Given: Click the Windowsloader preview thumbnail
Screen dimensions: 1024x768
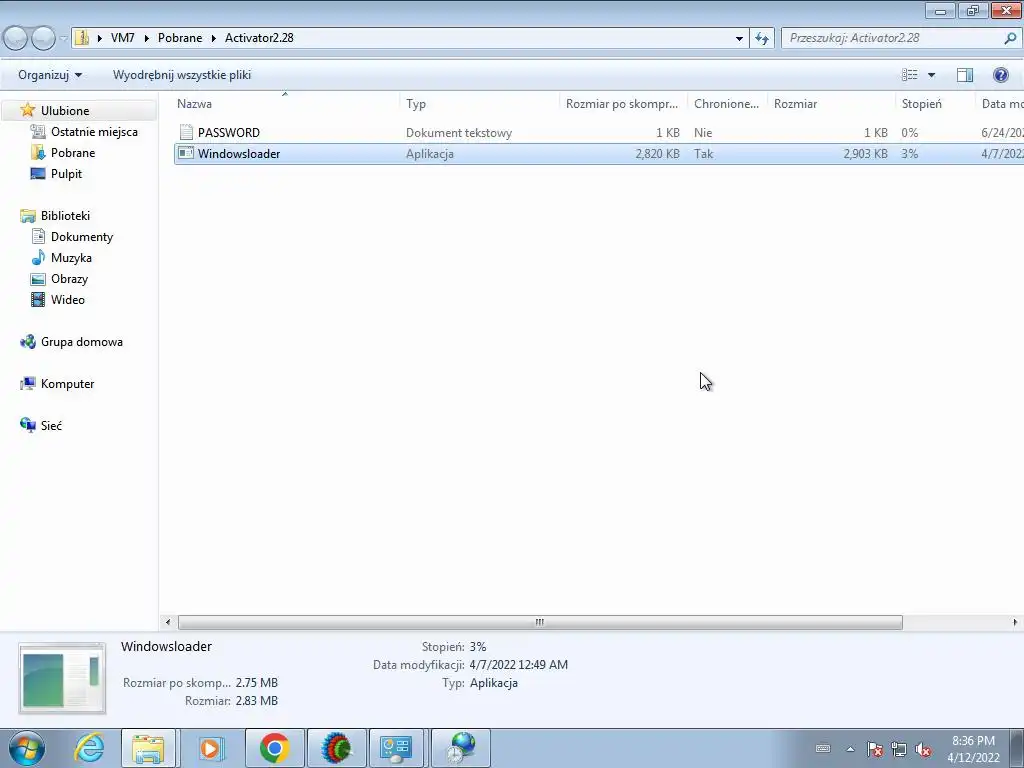Looking at the screenshot, I should (62, 678).
